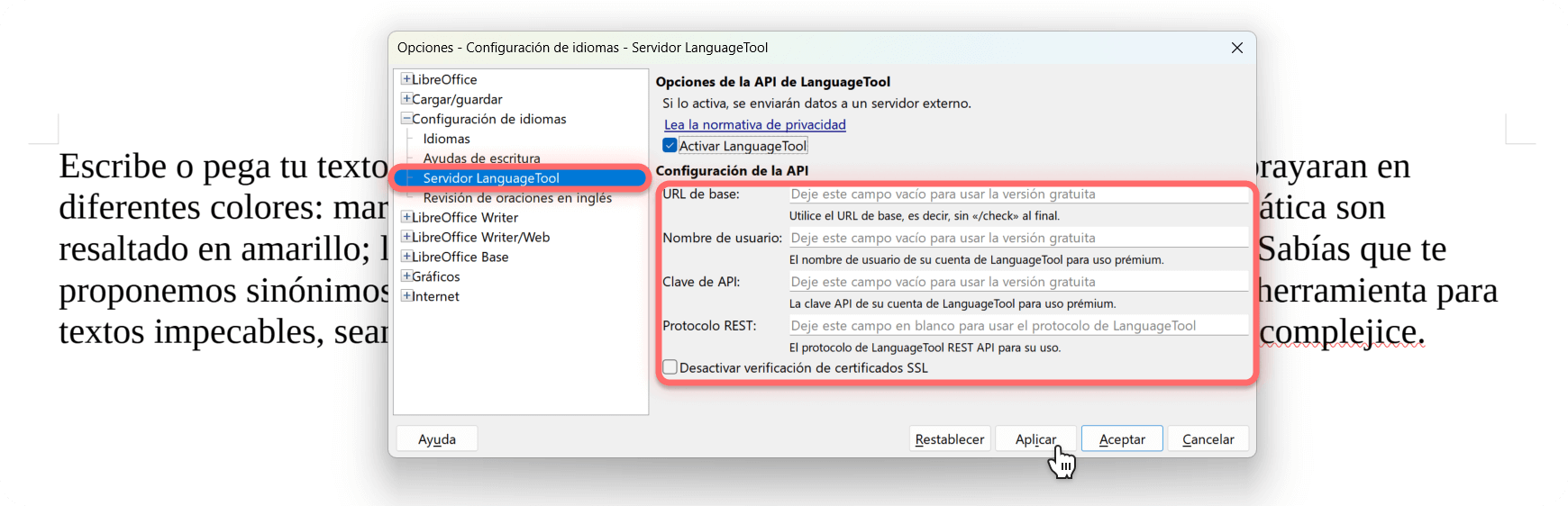Click the Nombre de usuario input field

point(1018,239)
